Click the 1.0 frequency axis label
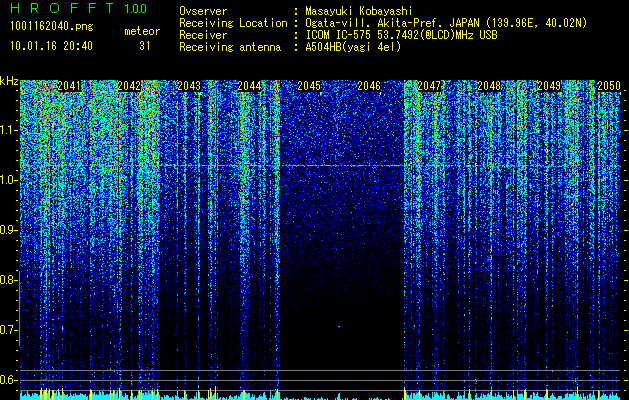The height and width of the screenshot is (400, 629). [8, 181]
